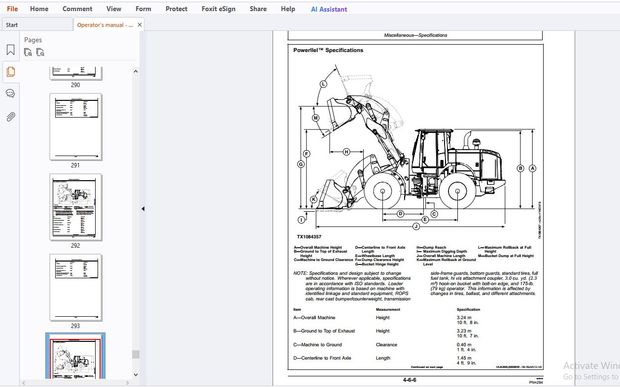The image size is (620, 387).
Task: Click the 'C—Machine to Ground' row
Action: (415, 347)
